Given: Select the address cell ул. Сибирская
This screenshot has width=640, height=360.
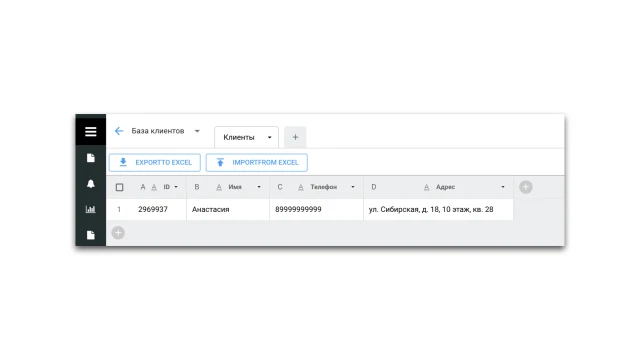Looking at the screenshot, I should (x=438, y=209).
